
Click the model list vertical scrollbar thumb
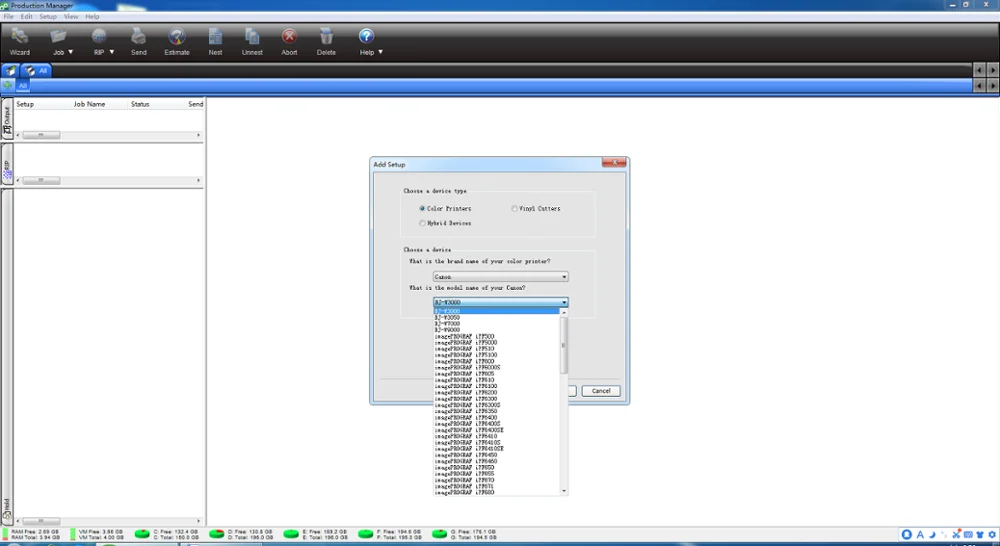(564, 345)
